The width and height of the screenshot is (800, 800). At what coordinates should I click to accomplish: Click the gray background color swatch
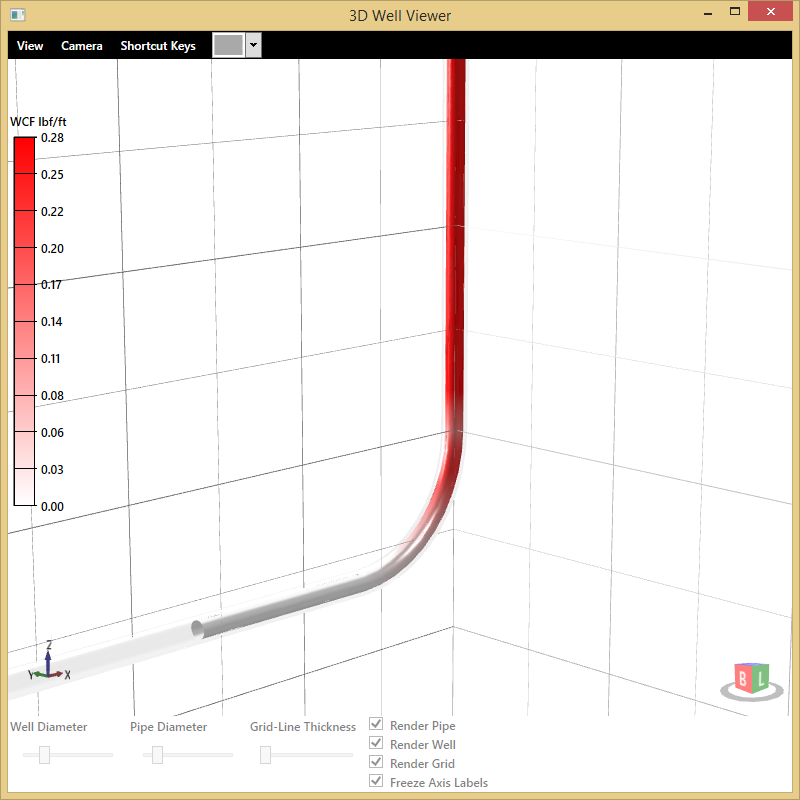[228, 45]
